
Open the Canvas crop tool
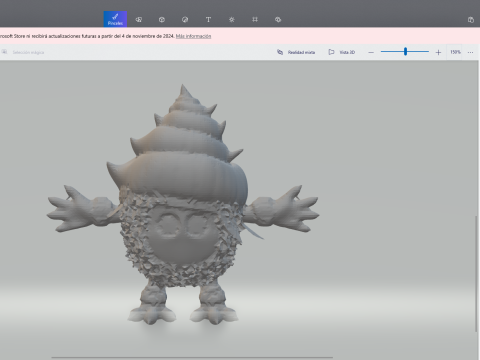point(255,20)
